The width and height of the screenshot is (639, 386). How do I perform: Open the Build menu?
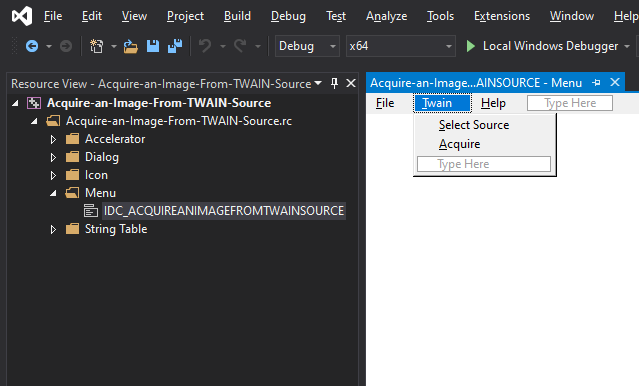237,16
